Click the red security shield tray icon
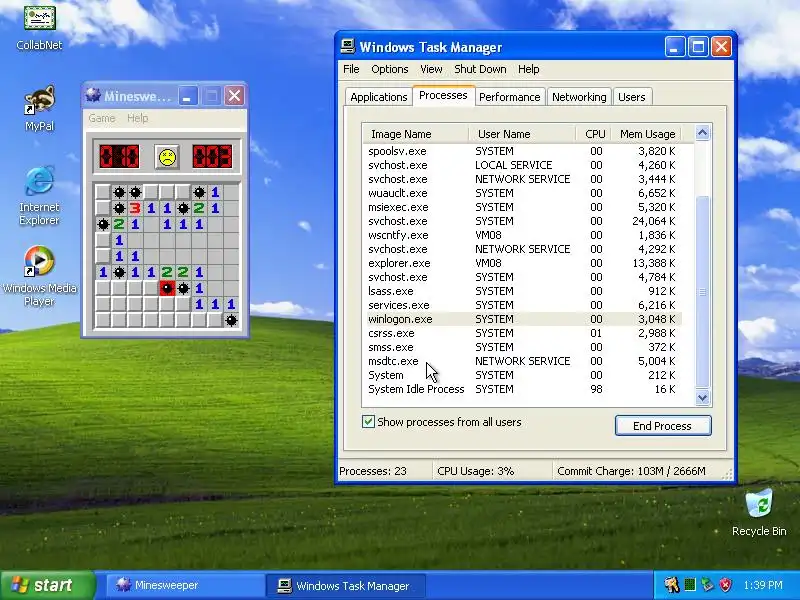The height and width of the screenshot is (600, 800). [x=725, y=585]
